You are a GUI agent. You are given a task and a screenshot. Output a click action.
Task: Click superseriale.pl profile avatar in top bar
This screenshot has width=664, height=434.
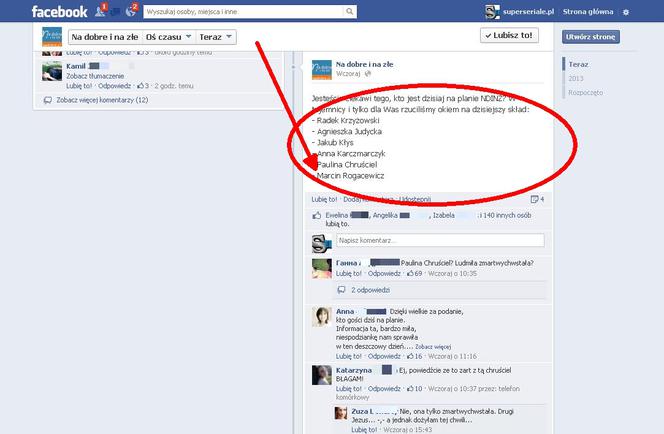click(492, 11)
